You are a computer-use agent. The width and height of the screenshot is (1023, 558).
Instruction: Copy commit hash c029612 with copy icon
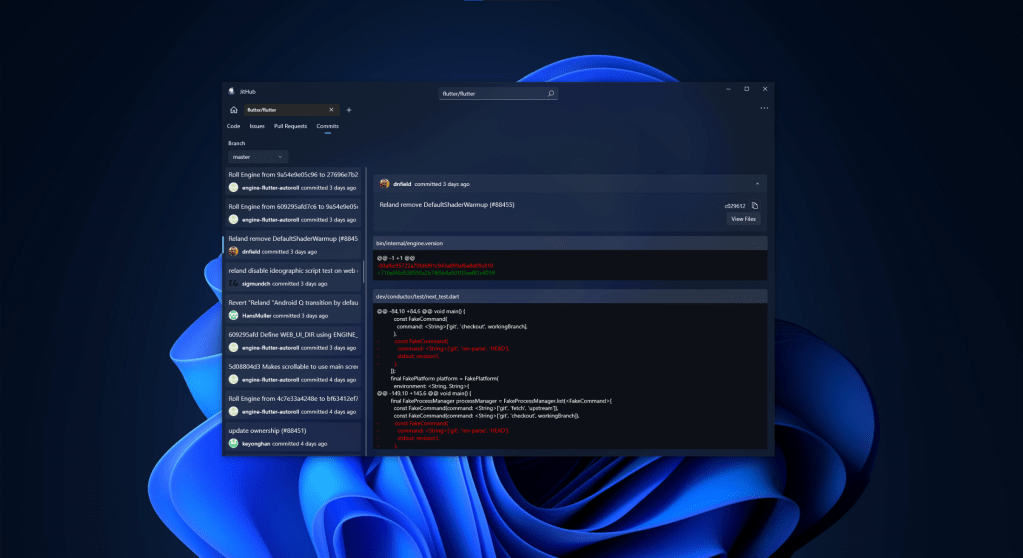[755, 205]
